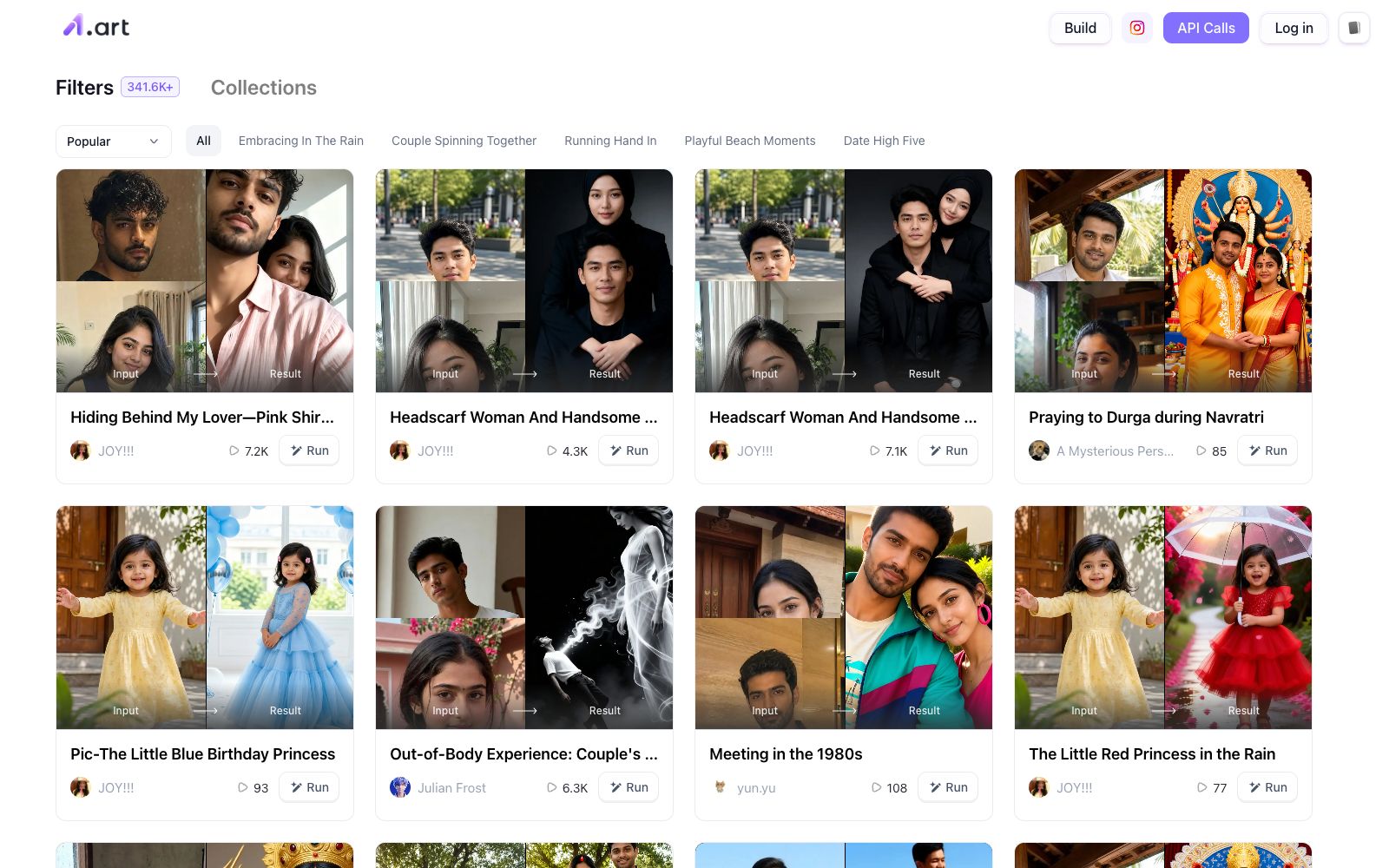The image size is (1389, 868).
Task: Click author avatar on Hiding Behind My Lover card
Action: click(x=80, y=450)
